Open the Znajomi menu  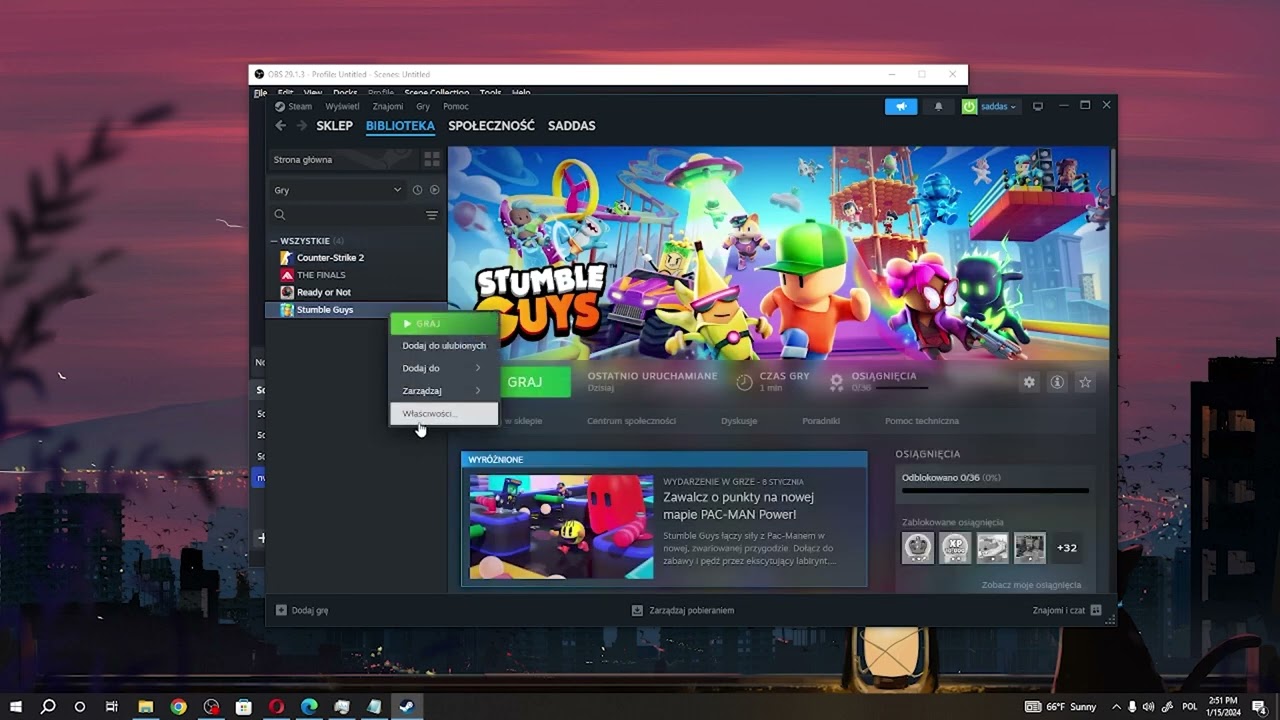(x=388, y=107)
